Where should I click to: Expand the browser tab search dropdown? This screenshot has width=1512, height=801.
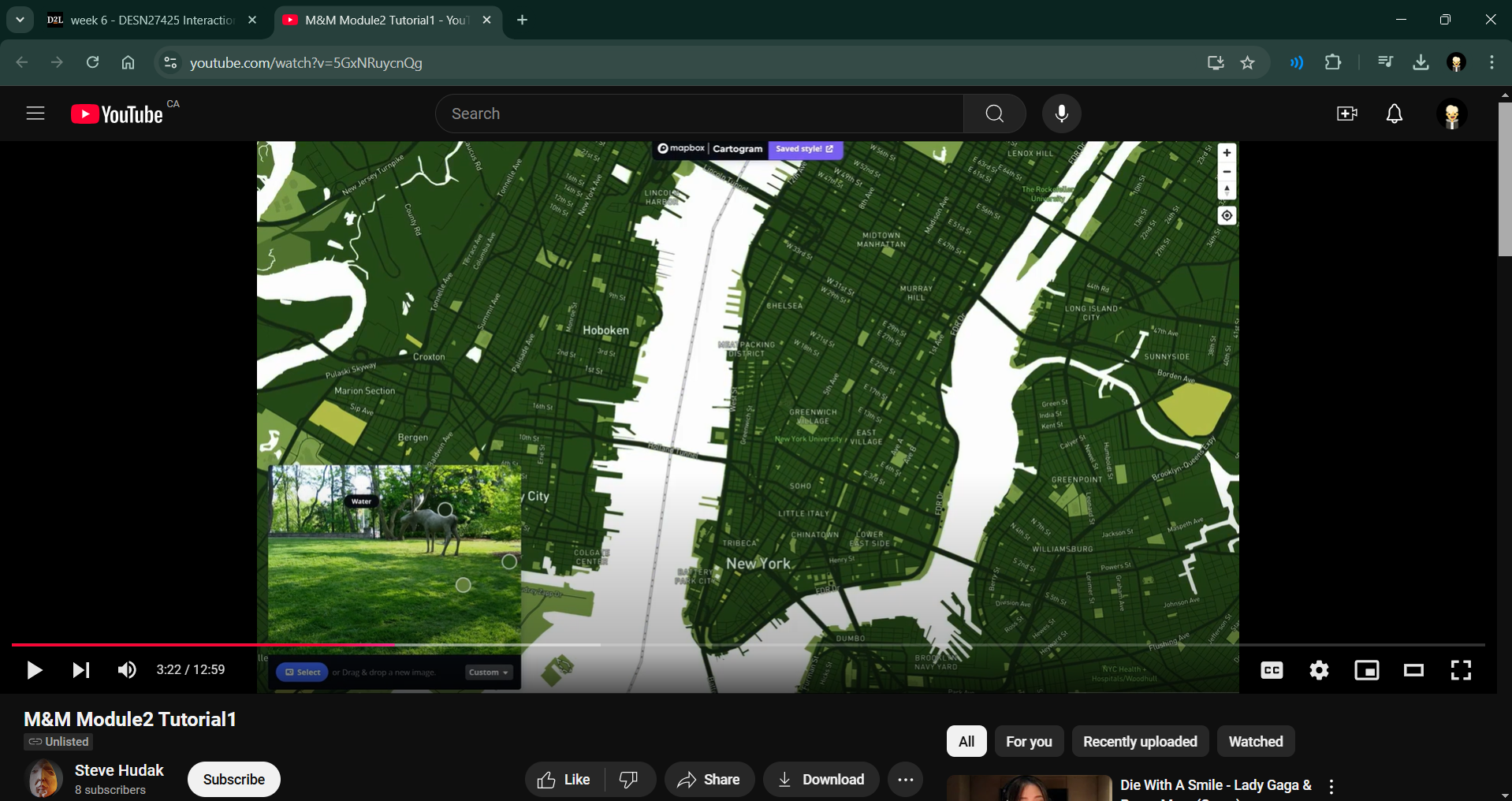pyautogui.click(x=20, y=20)
